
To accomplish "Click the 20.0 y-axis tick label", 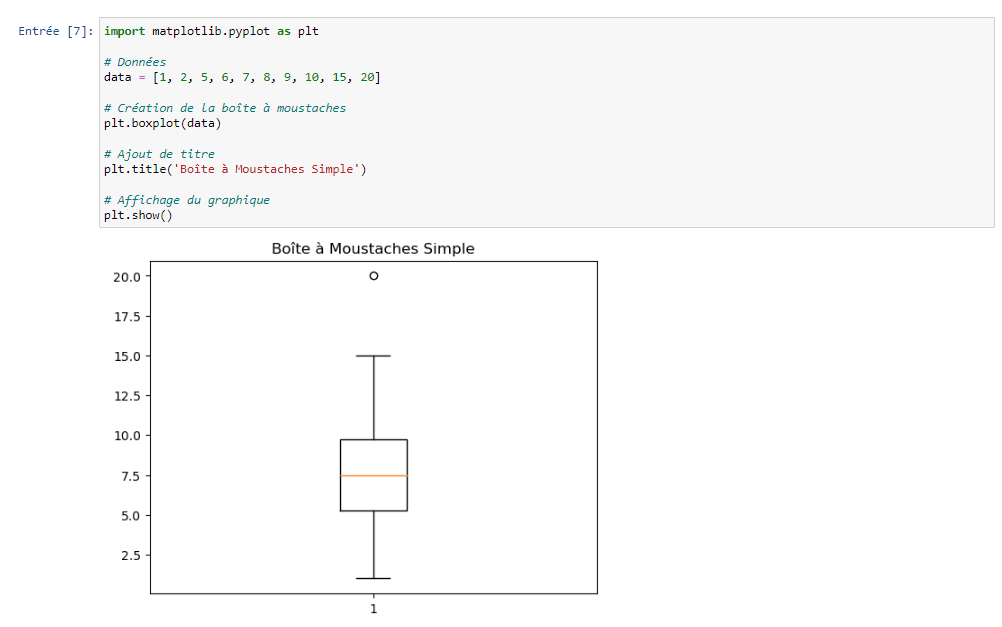I will (x=129, y=276).
